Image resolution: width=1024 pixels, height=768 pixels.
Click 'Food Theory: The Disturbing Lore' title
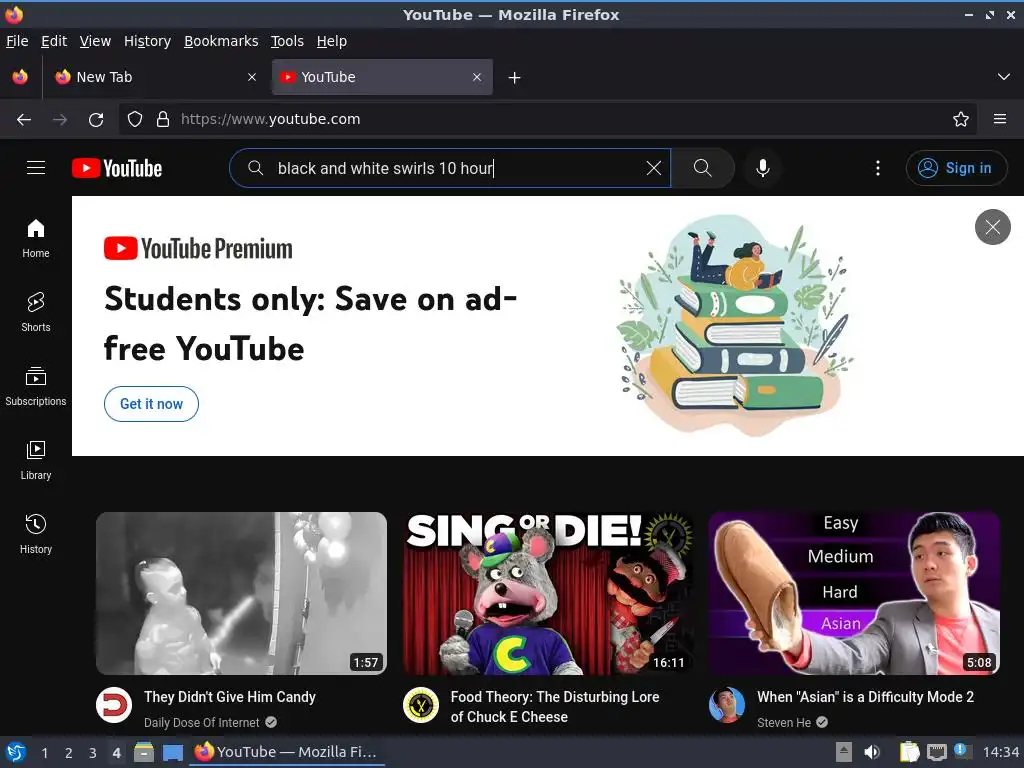click(554, 707)
